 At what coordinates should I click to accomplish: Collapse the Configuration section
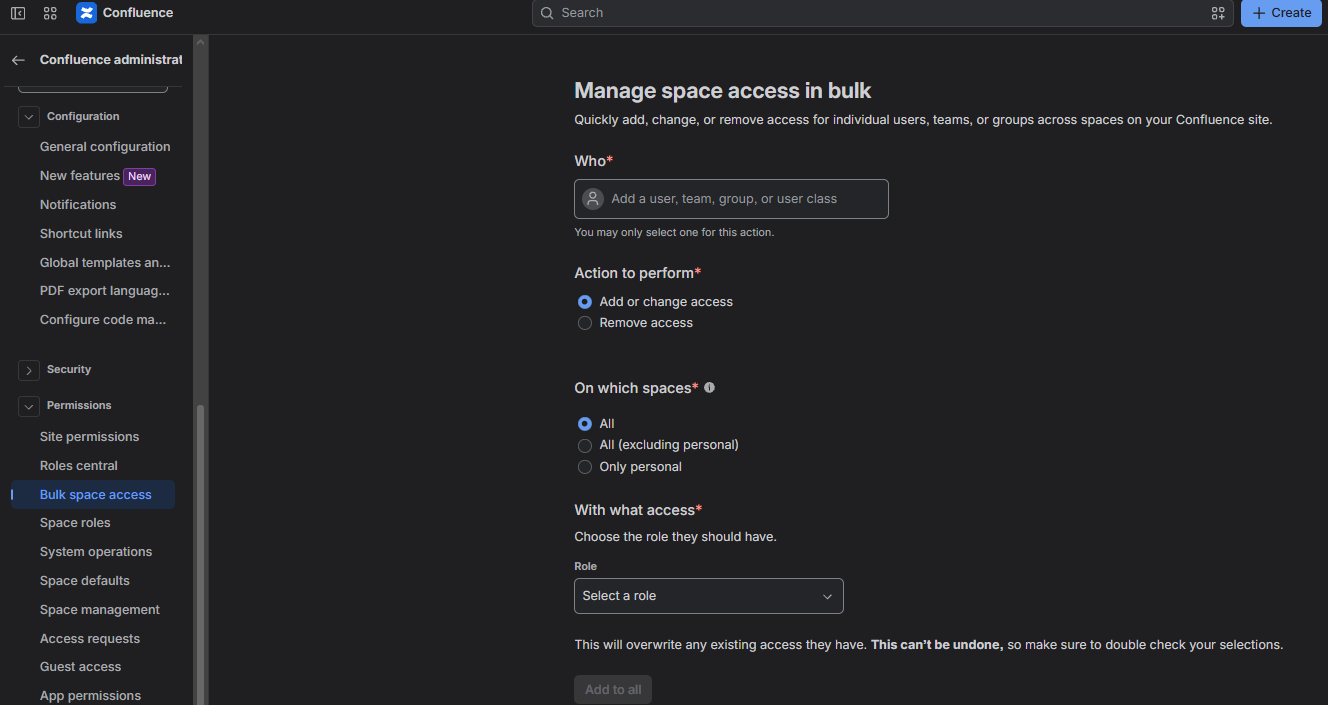pos(29,117)
